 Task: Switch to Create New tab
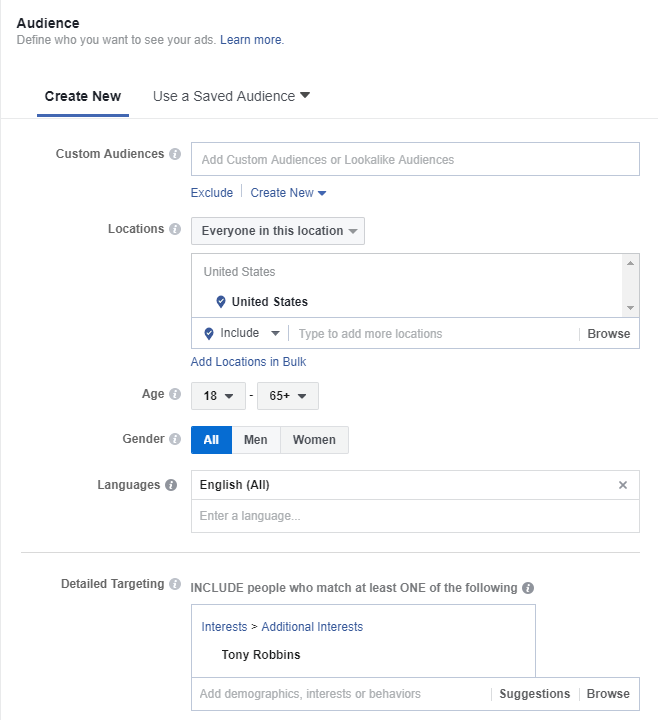pyautogui.click(x=83, y=97)
